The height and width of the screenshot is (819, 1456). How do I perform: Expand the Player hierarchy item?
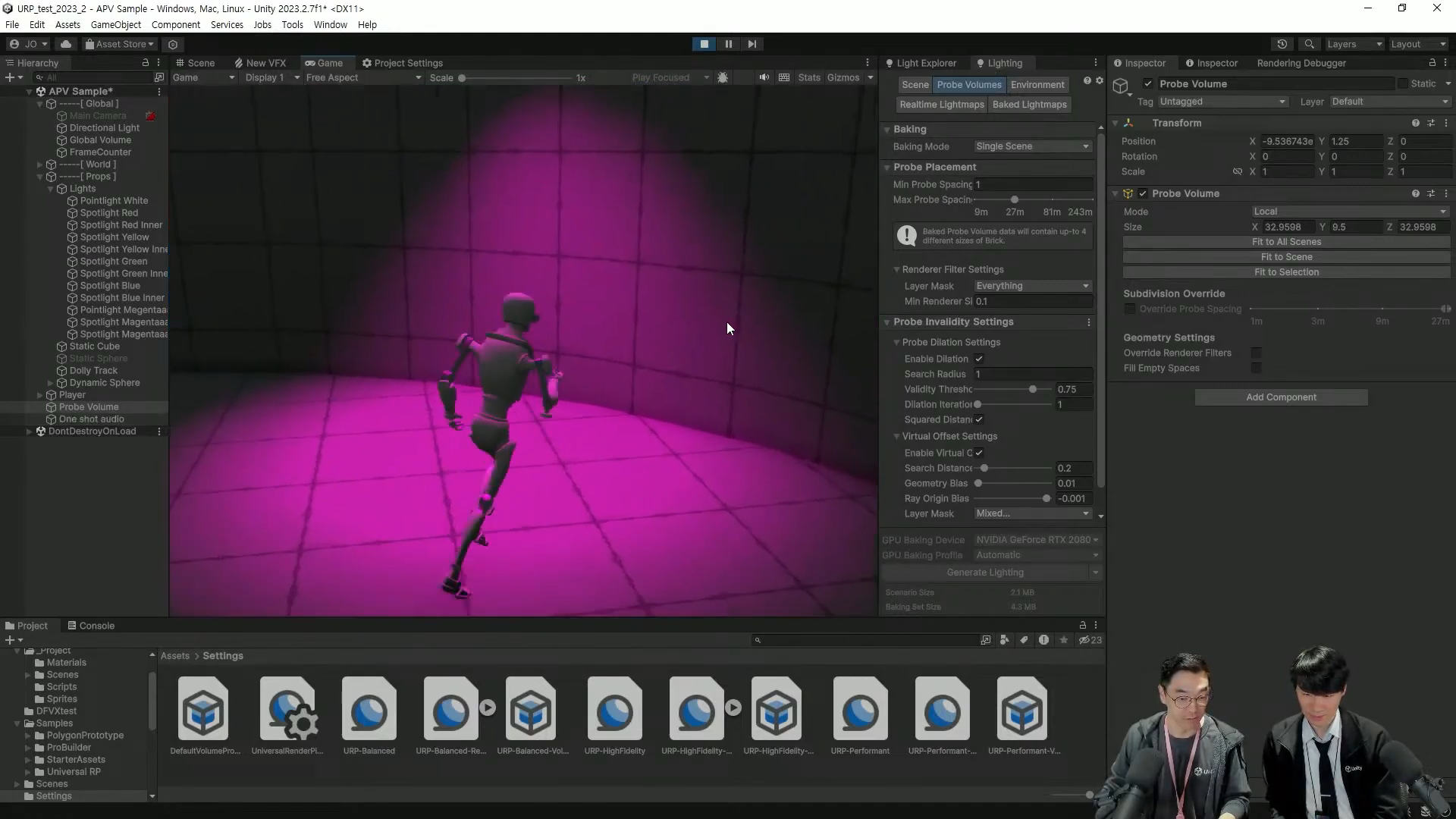pos(40,395)
